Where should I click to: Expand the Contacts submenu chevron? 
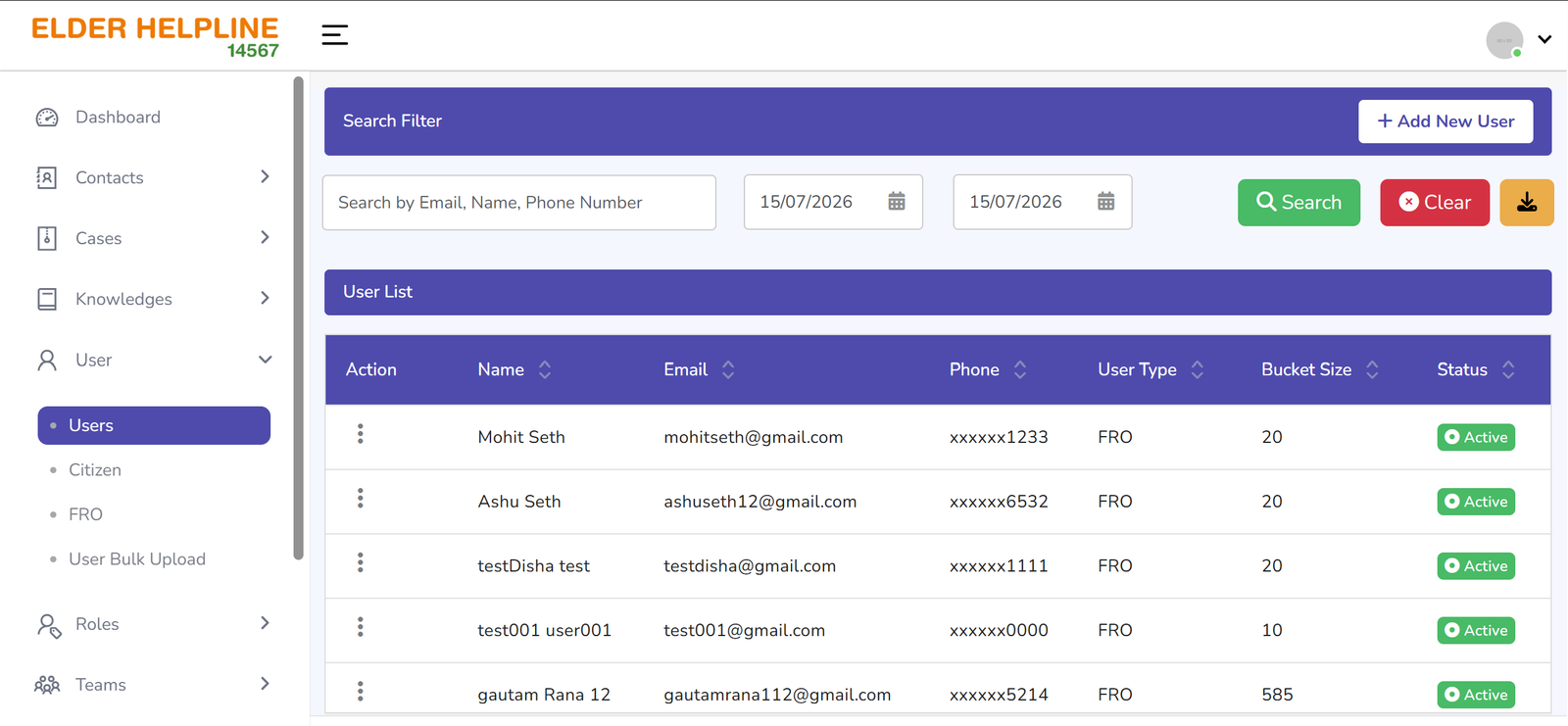[x=265, y=176]
